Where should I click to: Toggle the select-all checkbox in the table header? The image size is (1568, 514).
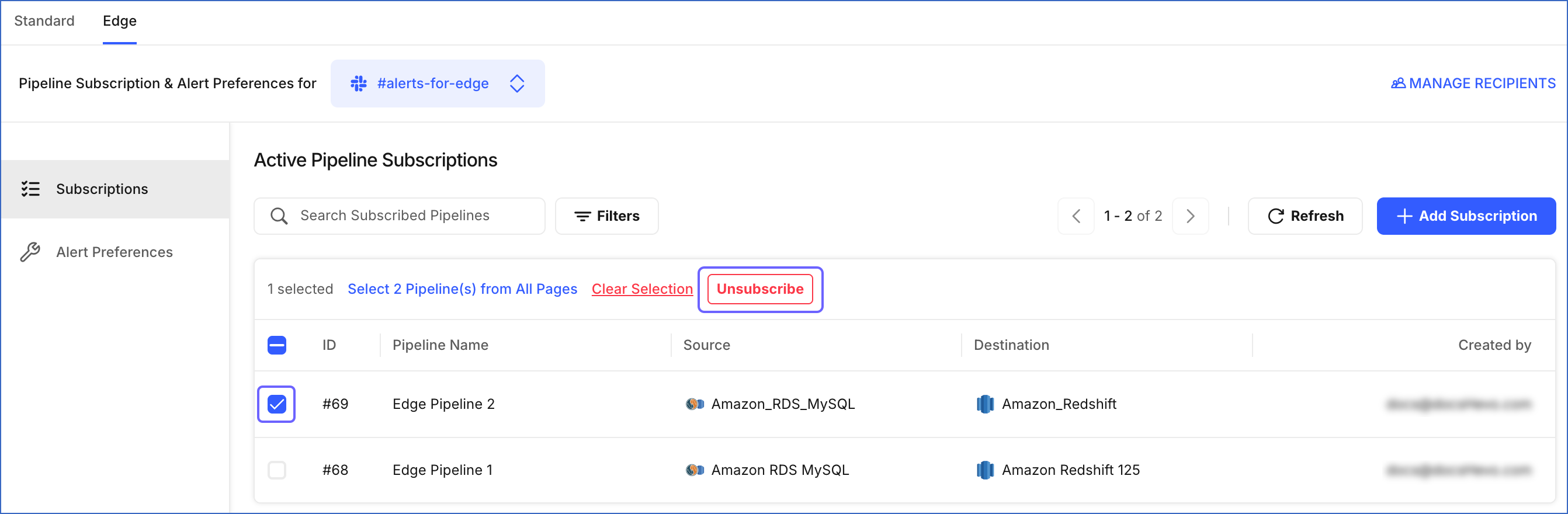point(277,345)
